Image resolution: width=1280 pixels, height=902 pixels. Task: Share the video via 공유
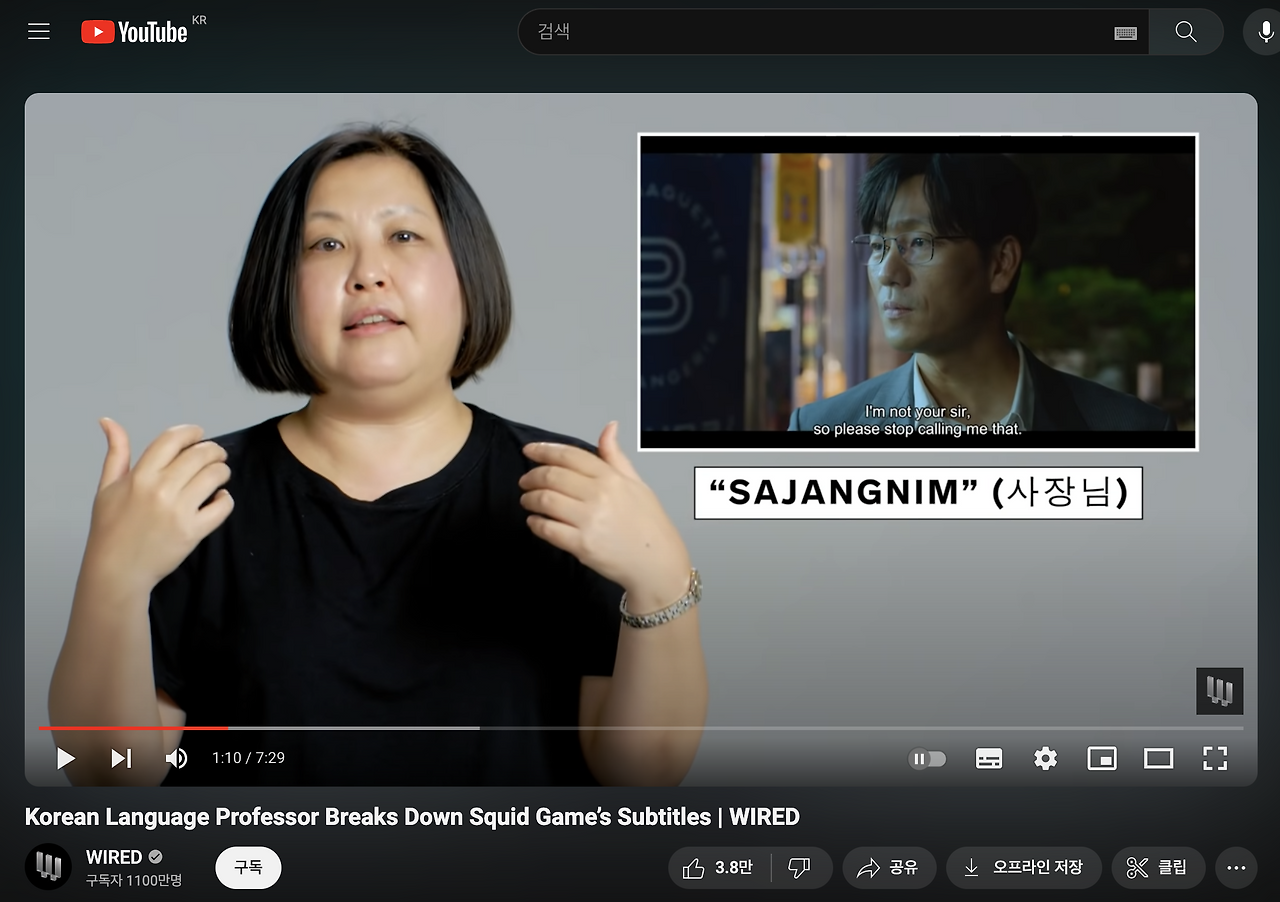pos(889,868)
